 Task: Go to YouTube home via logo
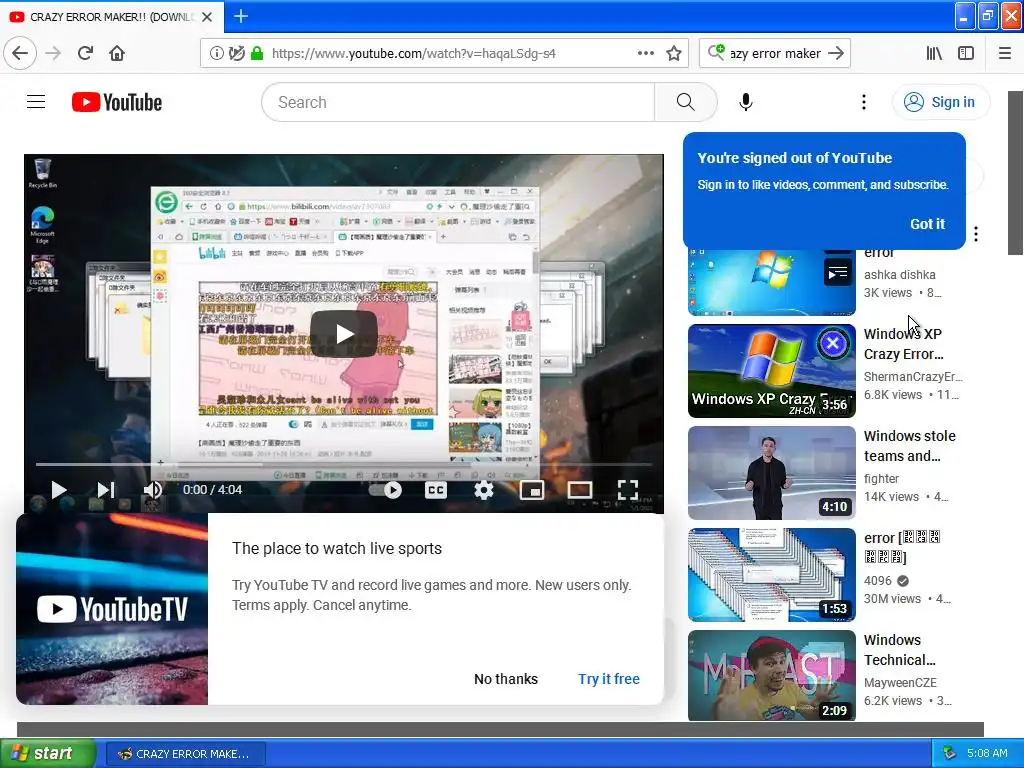coord(117,102)
